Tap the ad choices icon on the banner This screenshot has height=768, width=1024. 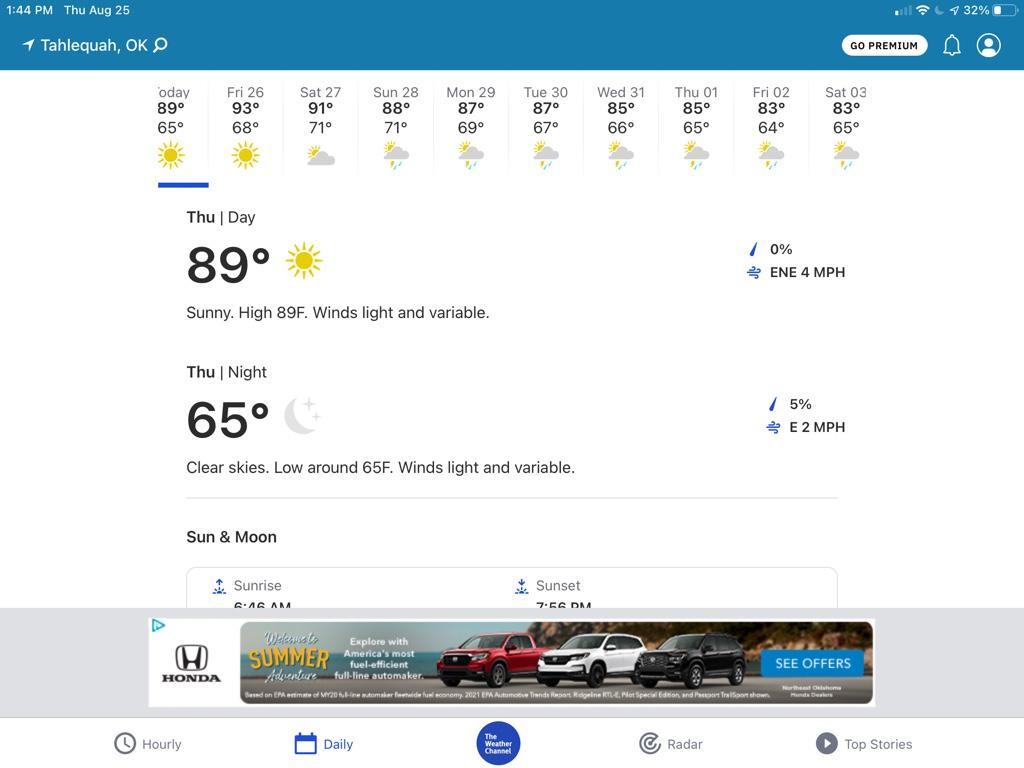(x=158, y=626)
